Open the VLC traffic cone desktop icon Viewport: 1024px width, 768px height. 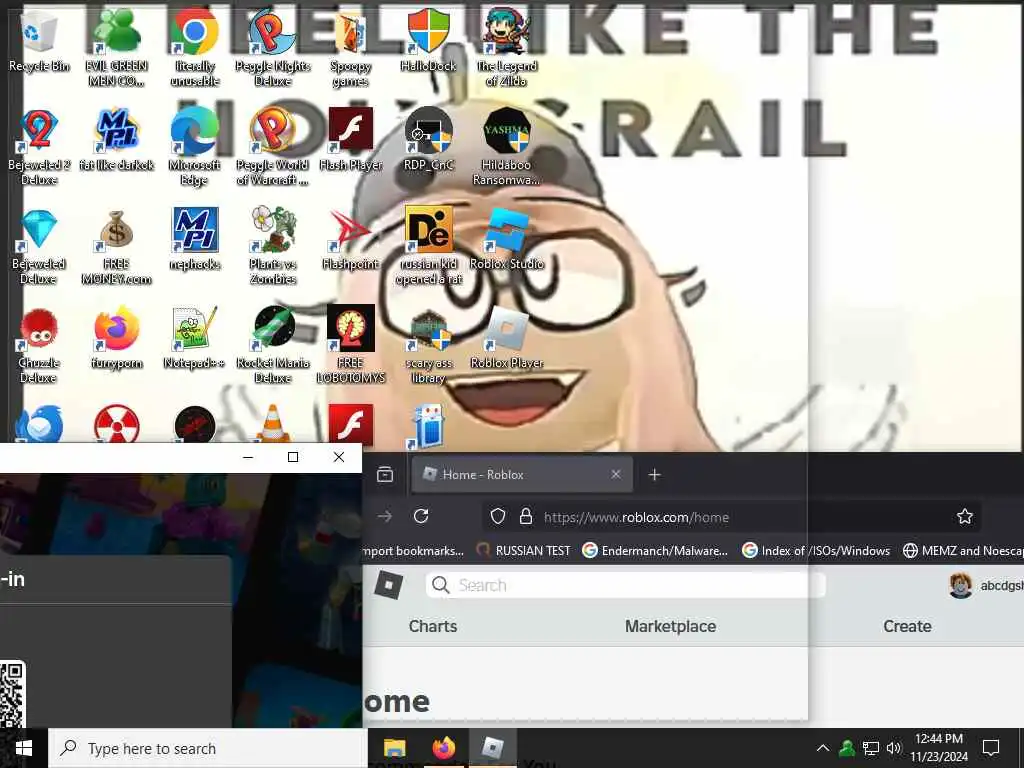[272, 424]
